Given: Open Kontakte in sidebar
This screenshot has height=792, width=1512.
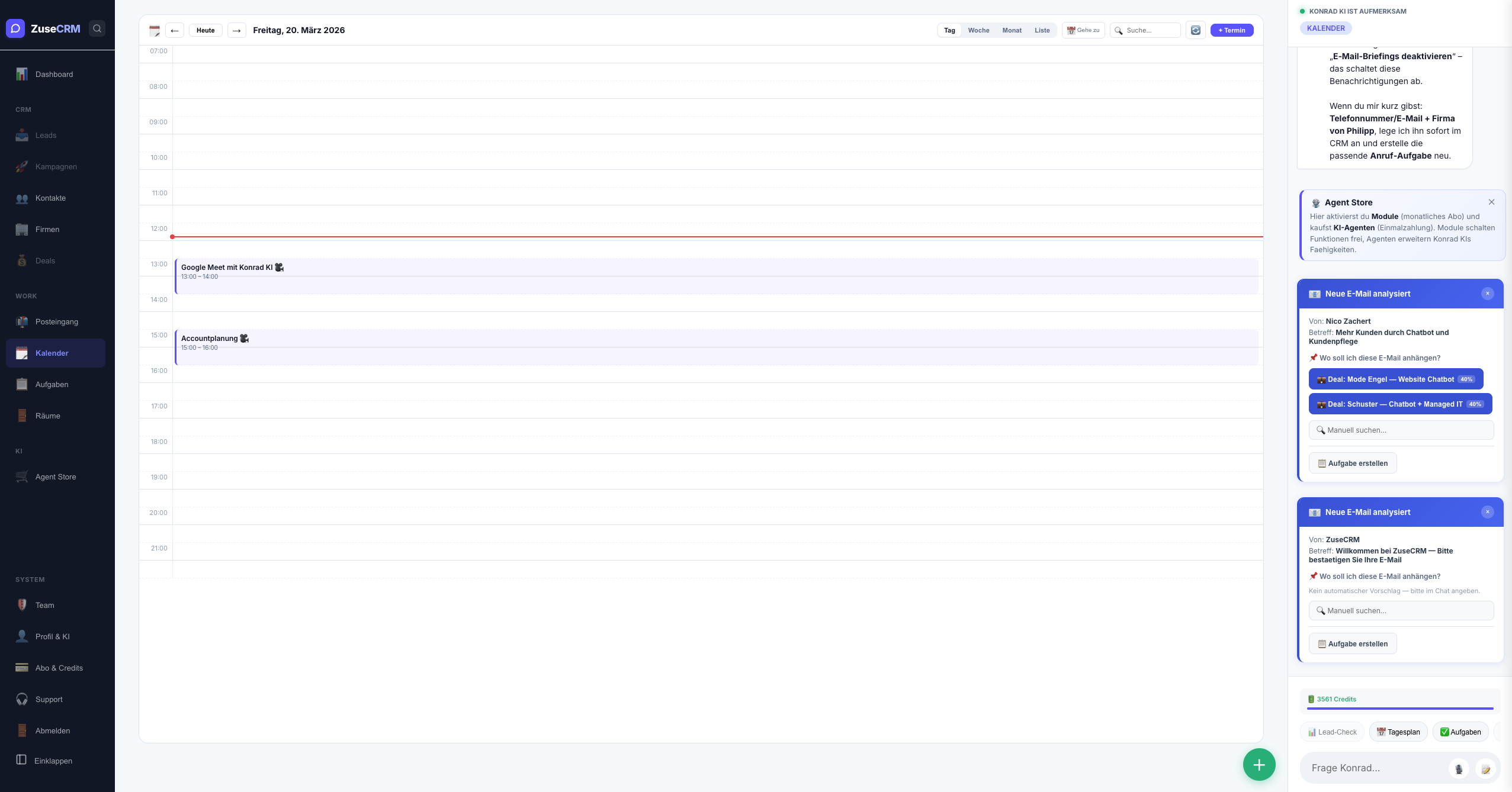Looking at the screenshot, I should coord(56,198).
